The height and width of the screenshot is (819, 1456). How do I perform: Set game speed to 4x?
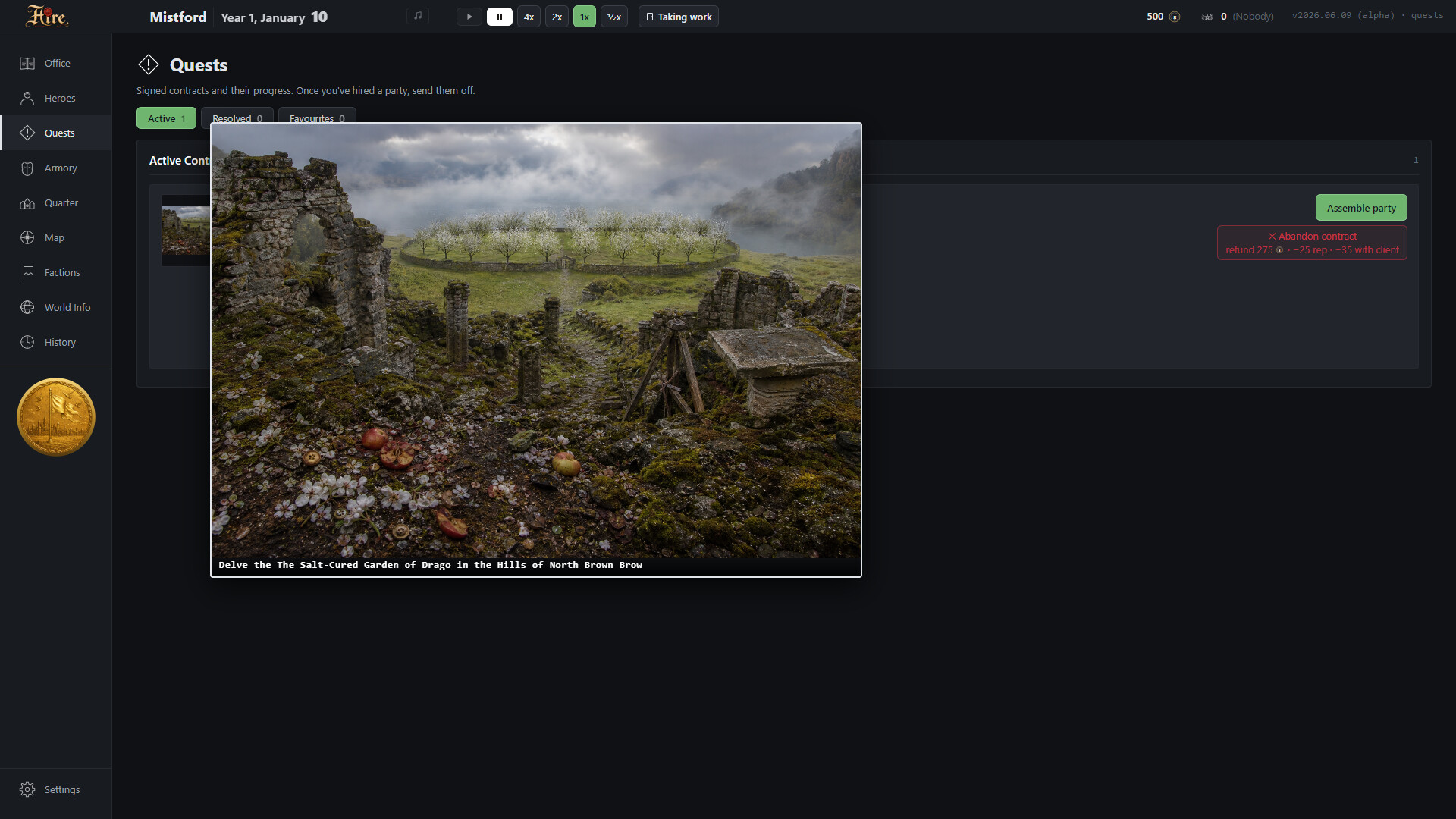tap(529, 17)
